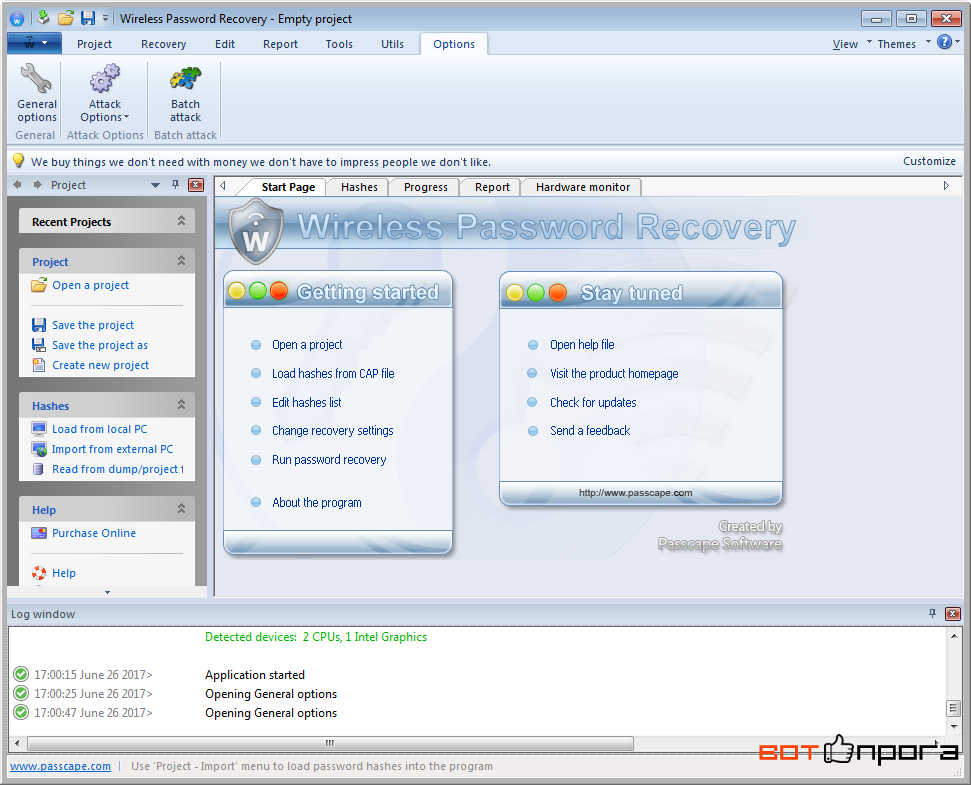Click the log window scroll up arrow
Screen dimensions: 971x785
point(954,636)
